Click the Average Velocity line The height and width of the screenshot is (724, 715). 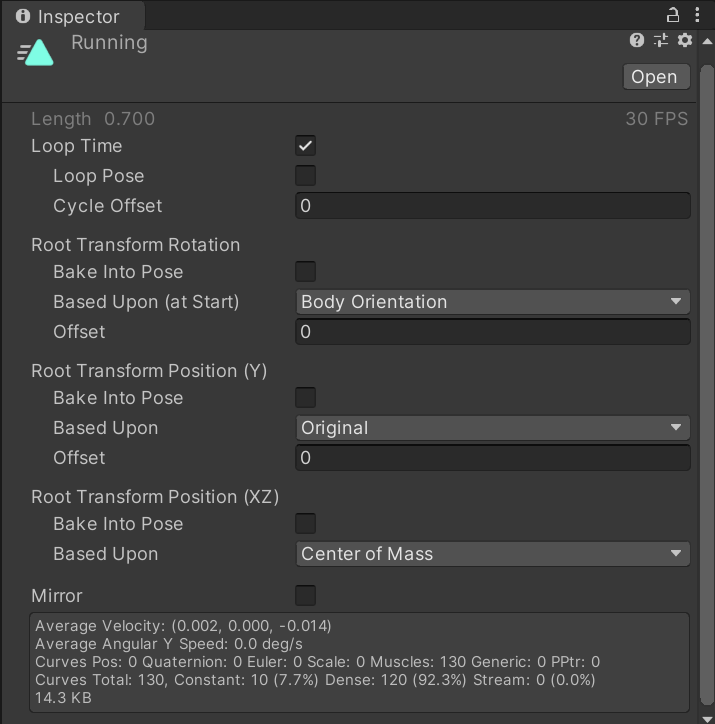click(183, 626)
